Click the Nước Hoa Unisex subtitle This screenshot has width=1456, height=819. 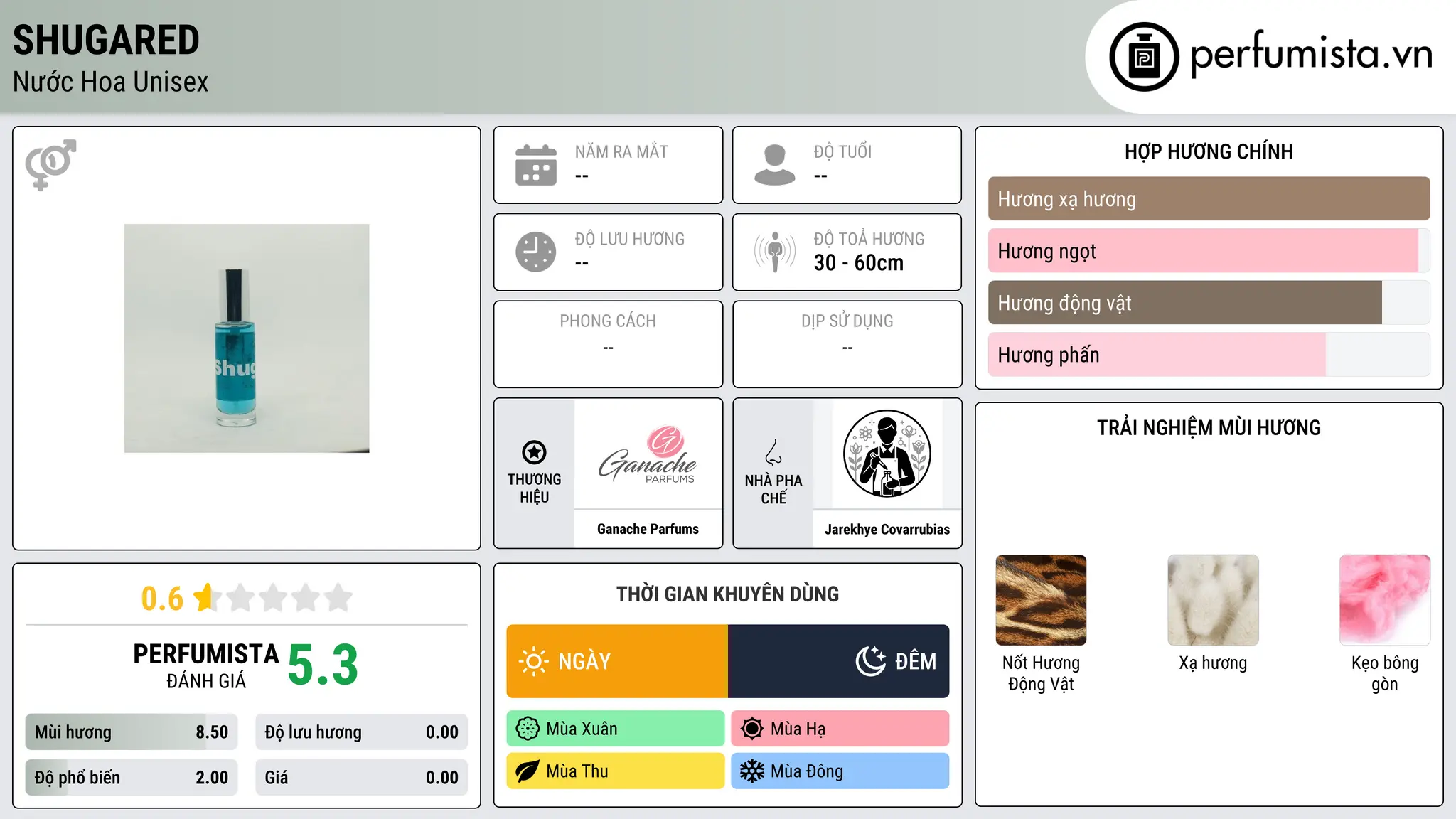click(x=111, y=82)
